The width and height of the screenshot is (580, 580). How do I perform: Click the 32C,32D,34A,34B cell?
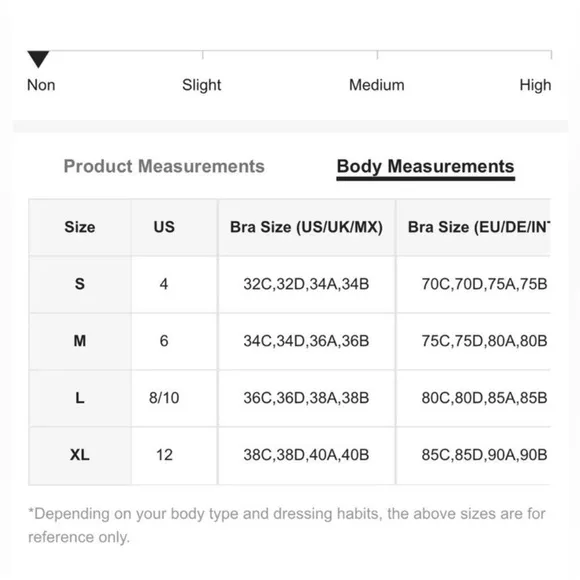[x=306, y=284]
